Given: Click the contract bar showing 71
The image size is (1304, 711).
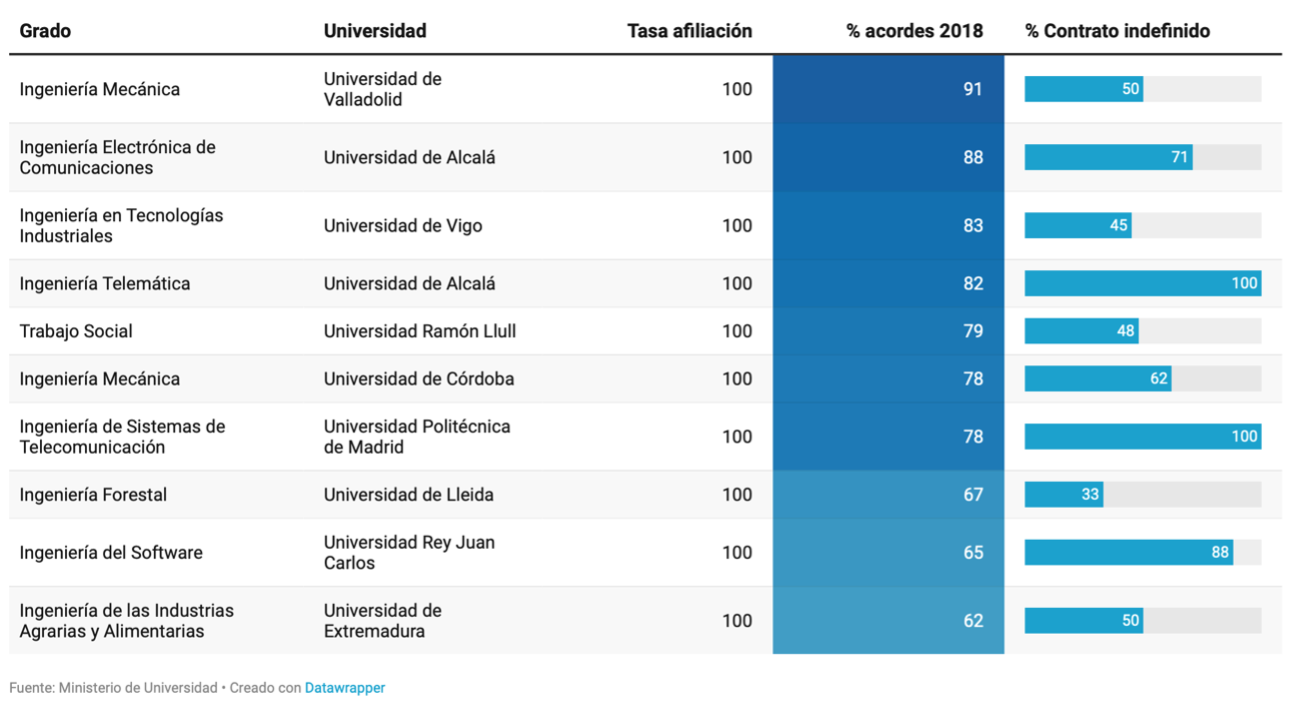Looking at the screenshot, I should [1108, 157].
